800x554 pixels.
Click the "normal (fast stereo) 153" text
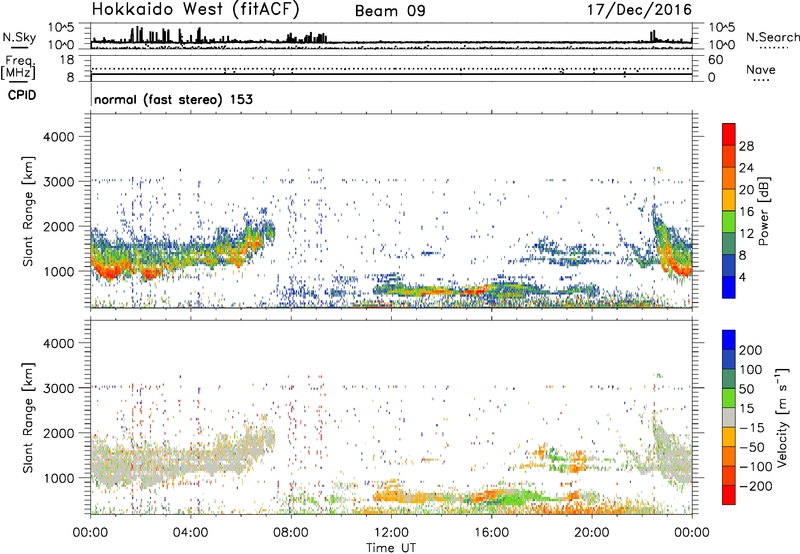(173, 99)
